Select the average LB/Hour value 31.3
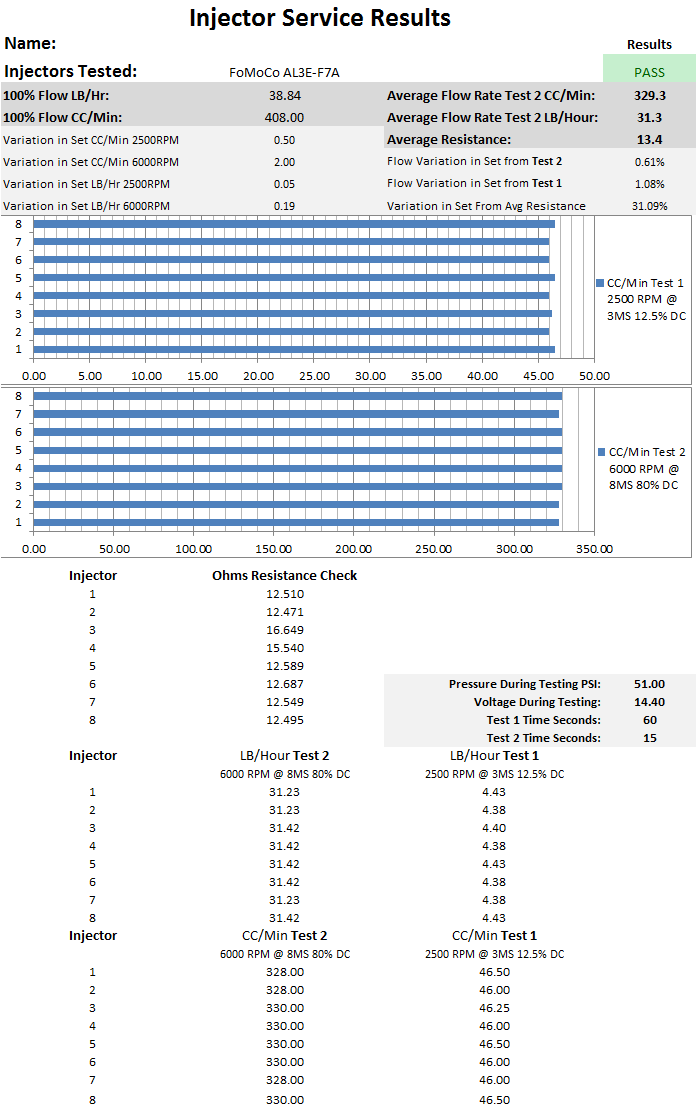The image size is (696, 1109). [649, 117]
